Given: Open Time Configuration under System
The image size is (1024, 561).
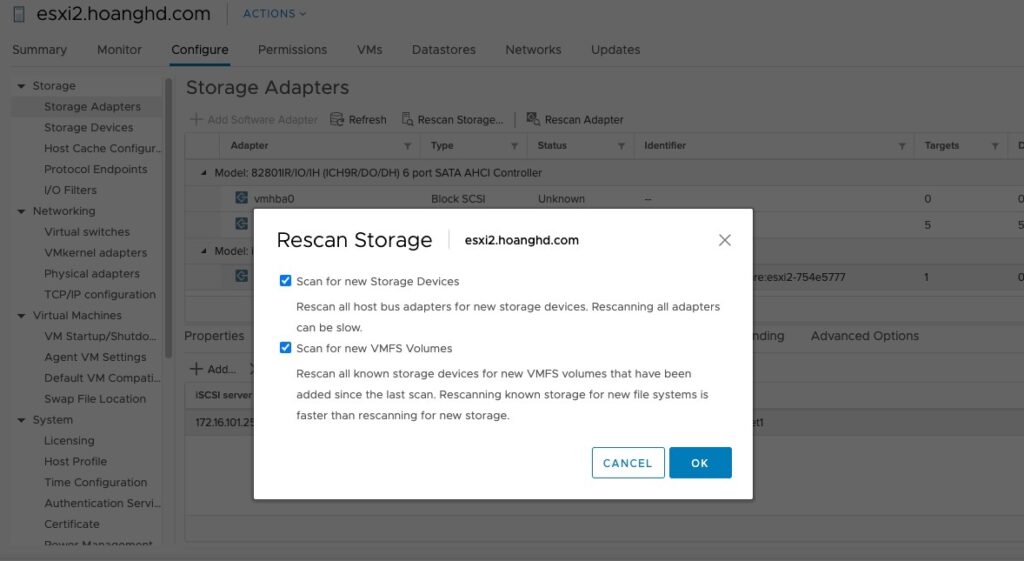Looking at the screenshot, I should tap(95, 483).
